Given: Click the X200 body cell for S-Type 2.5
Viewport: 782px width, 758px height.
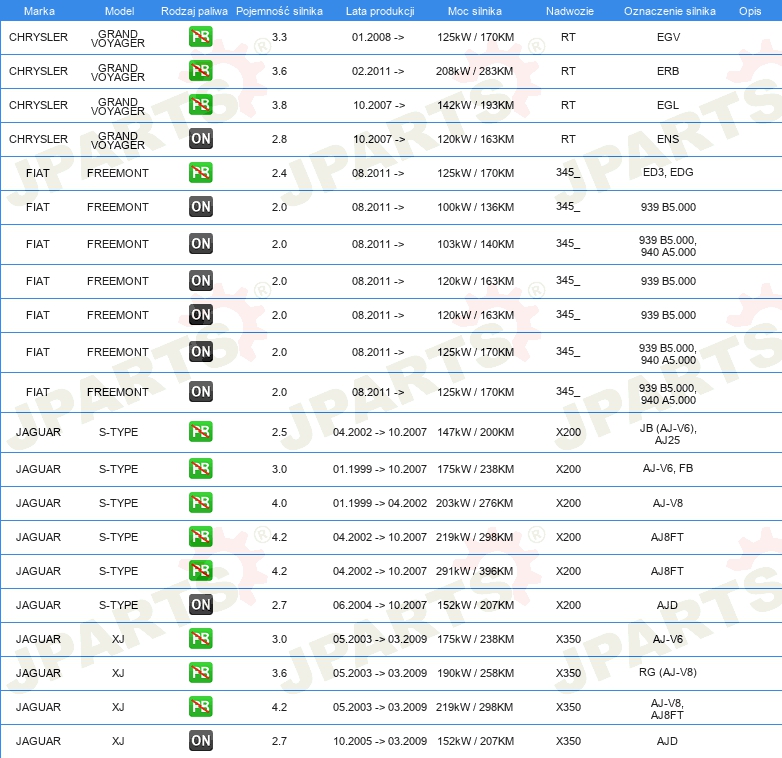Looking at the screenshot, I should [x=569, y=432].
